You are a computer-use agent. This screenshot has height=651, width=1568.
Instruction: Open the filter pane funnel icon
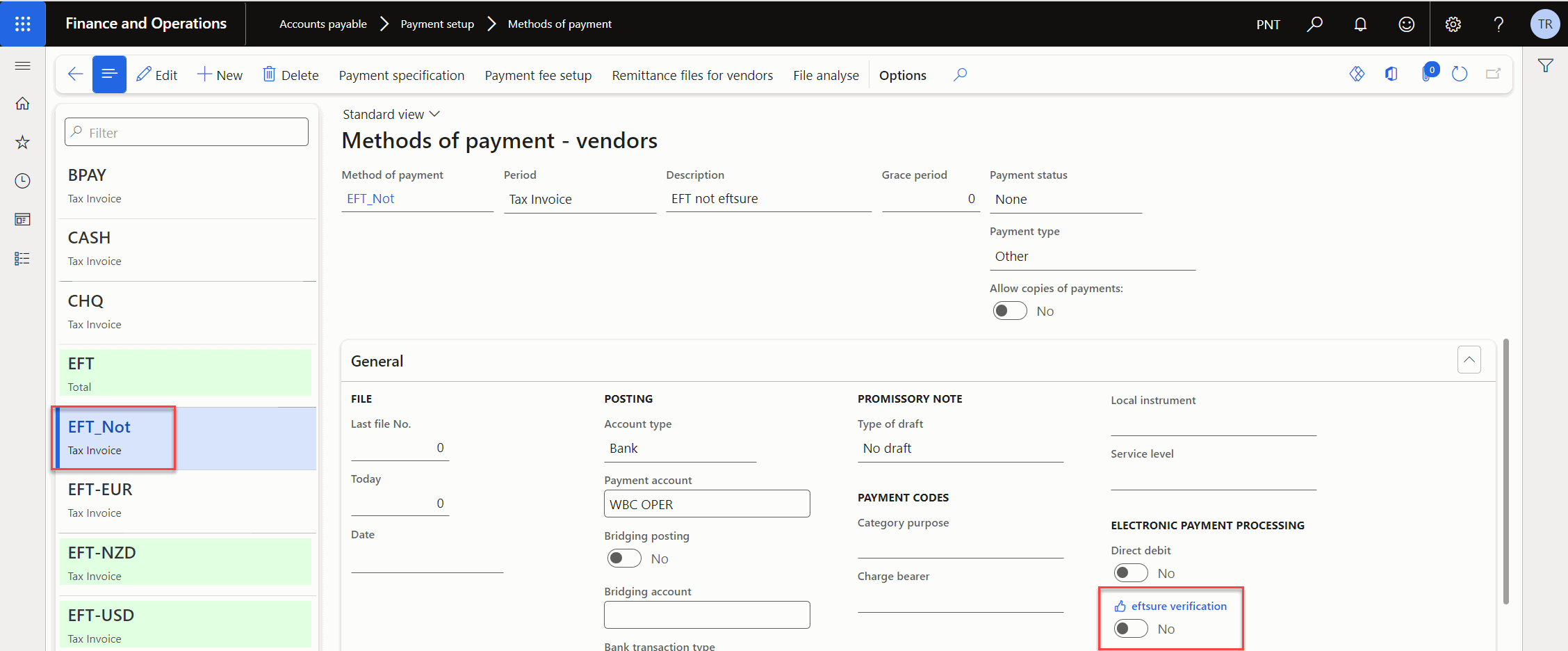tap(1546, 66)
